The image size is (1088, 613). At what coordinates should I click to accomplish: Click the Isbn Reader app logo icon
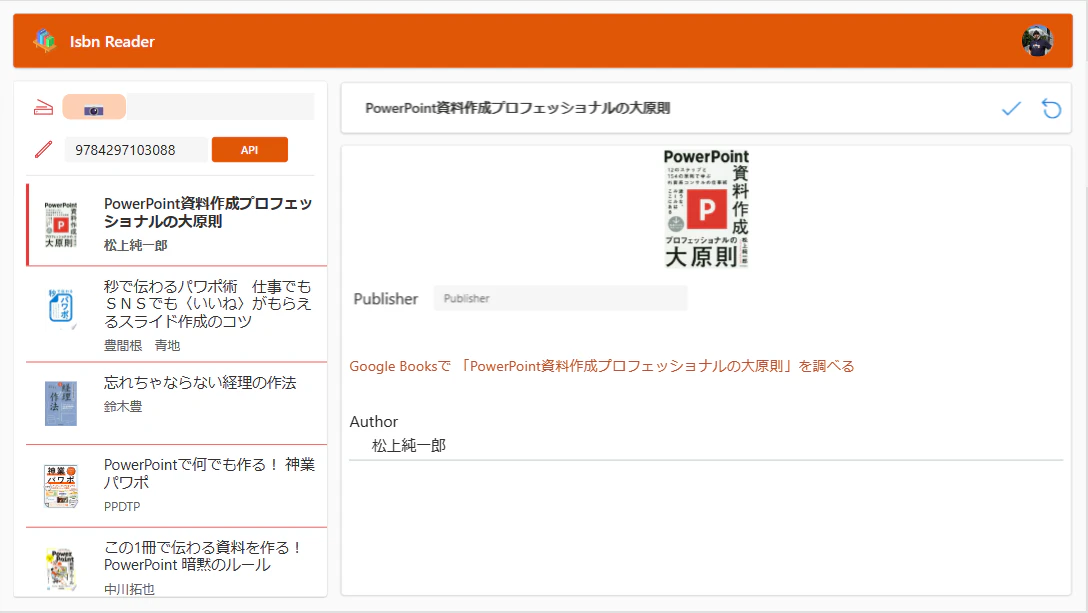[x=45, y=41]
